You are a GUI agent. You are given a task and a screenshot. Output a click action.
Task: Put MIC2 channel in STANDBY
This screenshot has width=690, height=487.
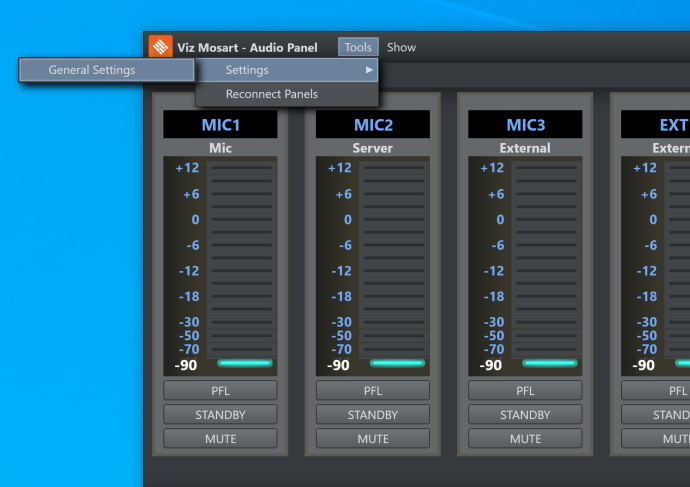tap(373, 415)
